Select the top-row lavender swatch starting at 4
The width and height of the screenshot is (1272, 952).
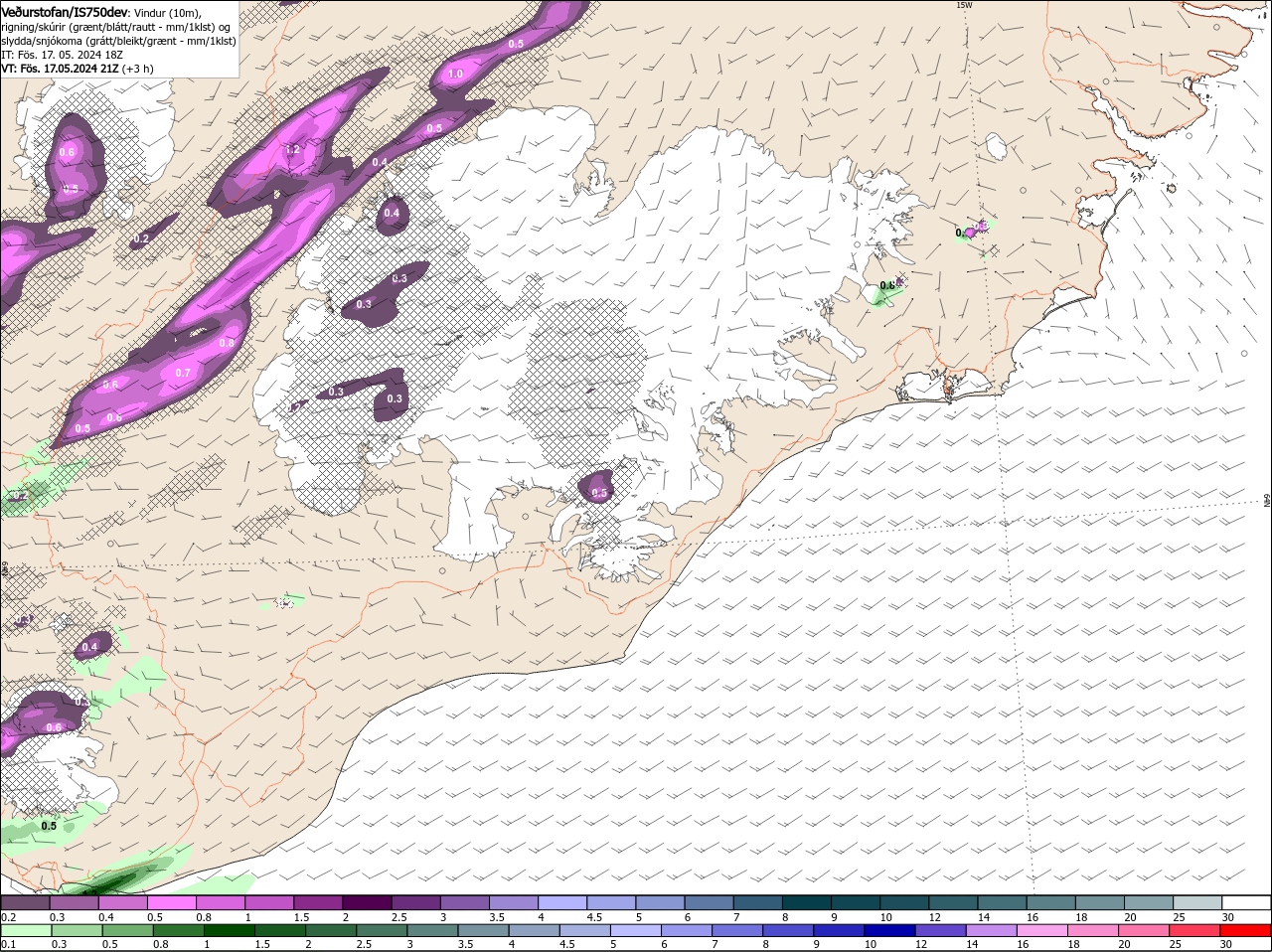[562, 902]
